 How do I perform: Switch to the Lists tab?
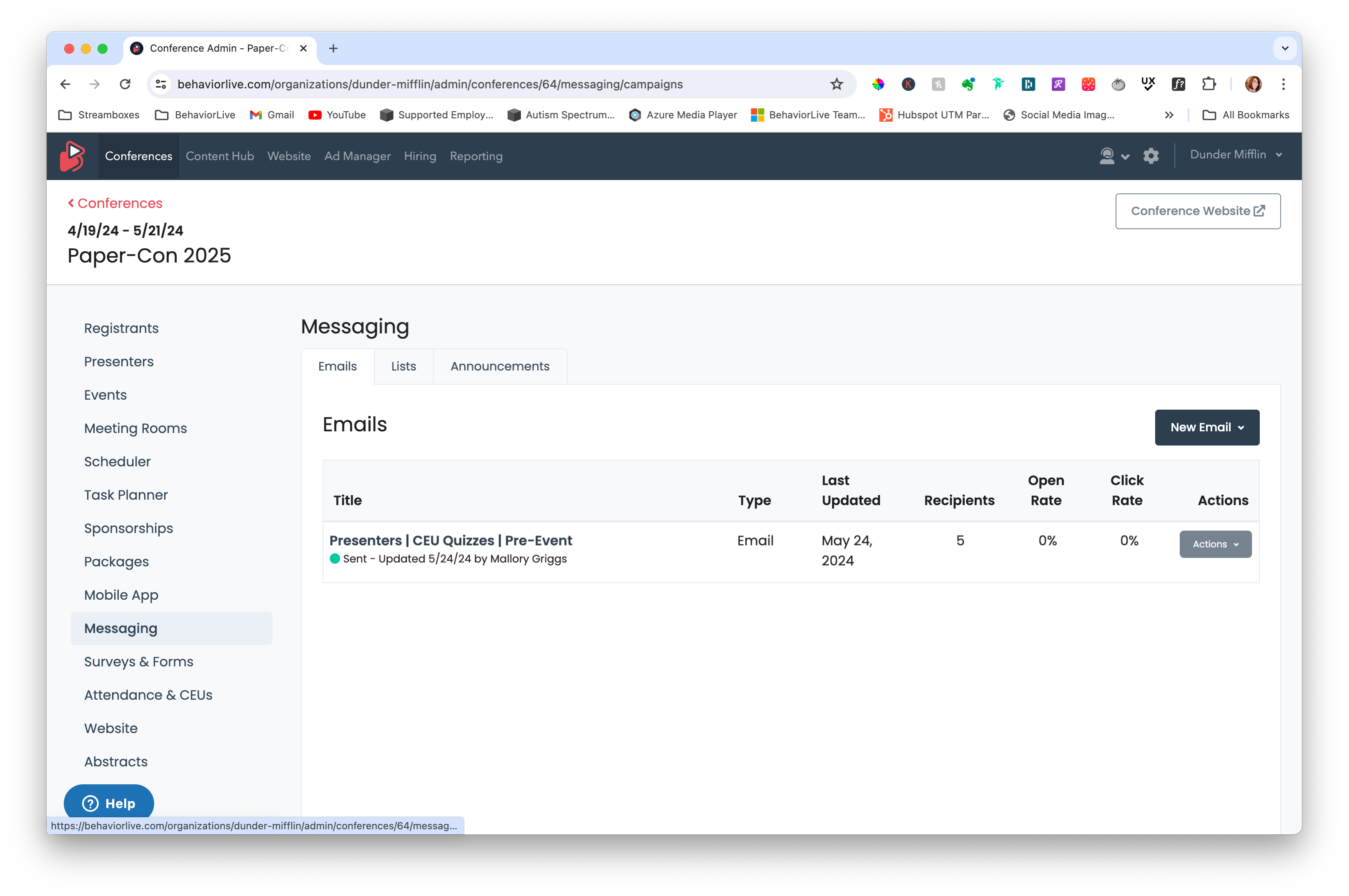coord(403,366)
